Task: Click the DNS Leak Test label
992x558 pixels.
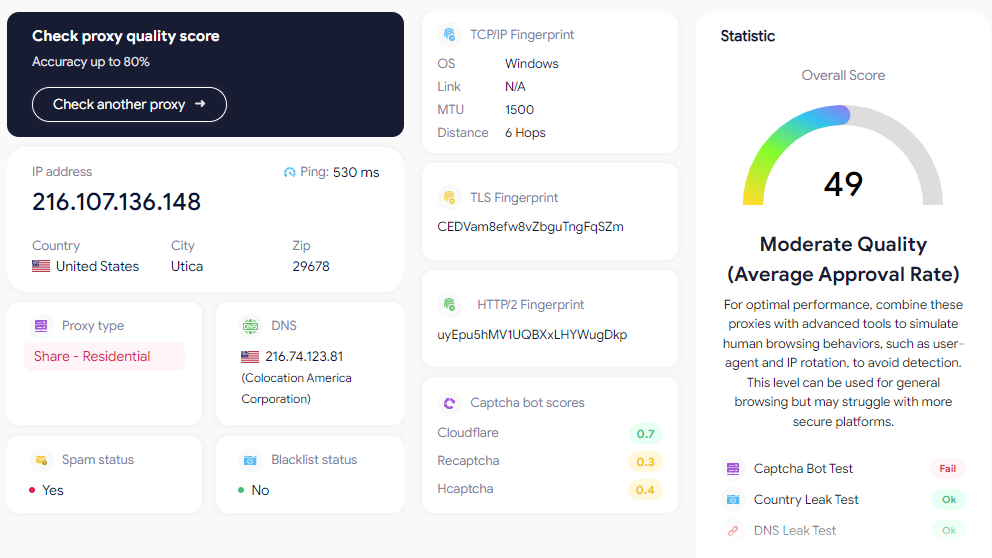Action: [795, 531]
